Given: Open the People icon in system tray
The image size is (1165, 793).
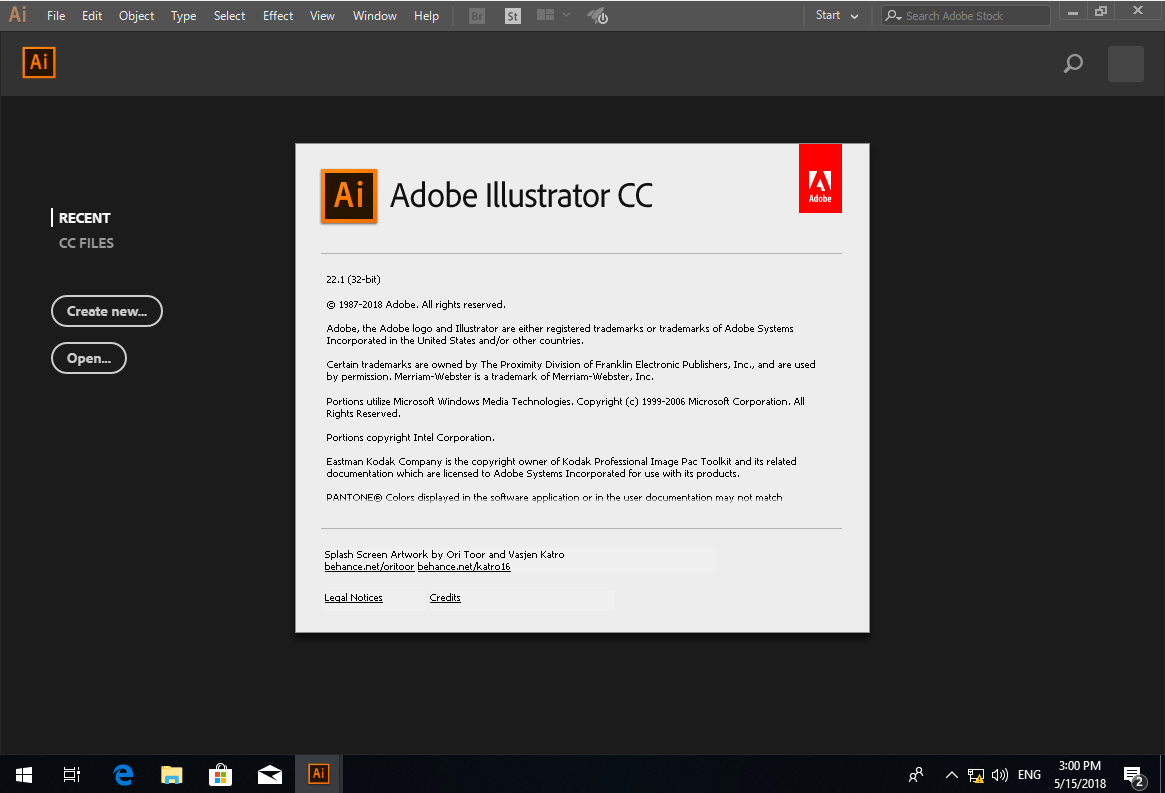Looking at the screenshot, I should 916,774.
